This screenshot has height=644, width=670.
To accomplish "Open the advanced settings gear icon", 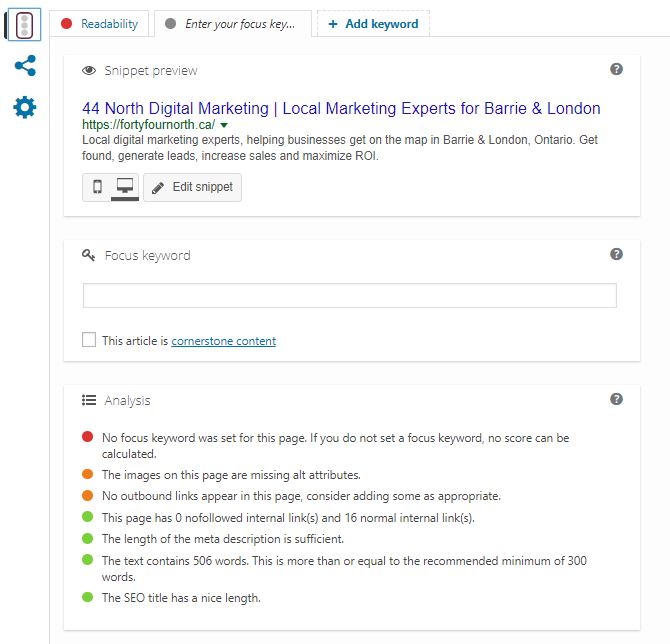I will tap(25, 107).
